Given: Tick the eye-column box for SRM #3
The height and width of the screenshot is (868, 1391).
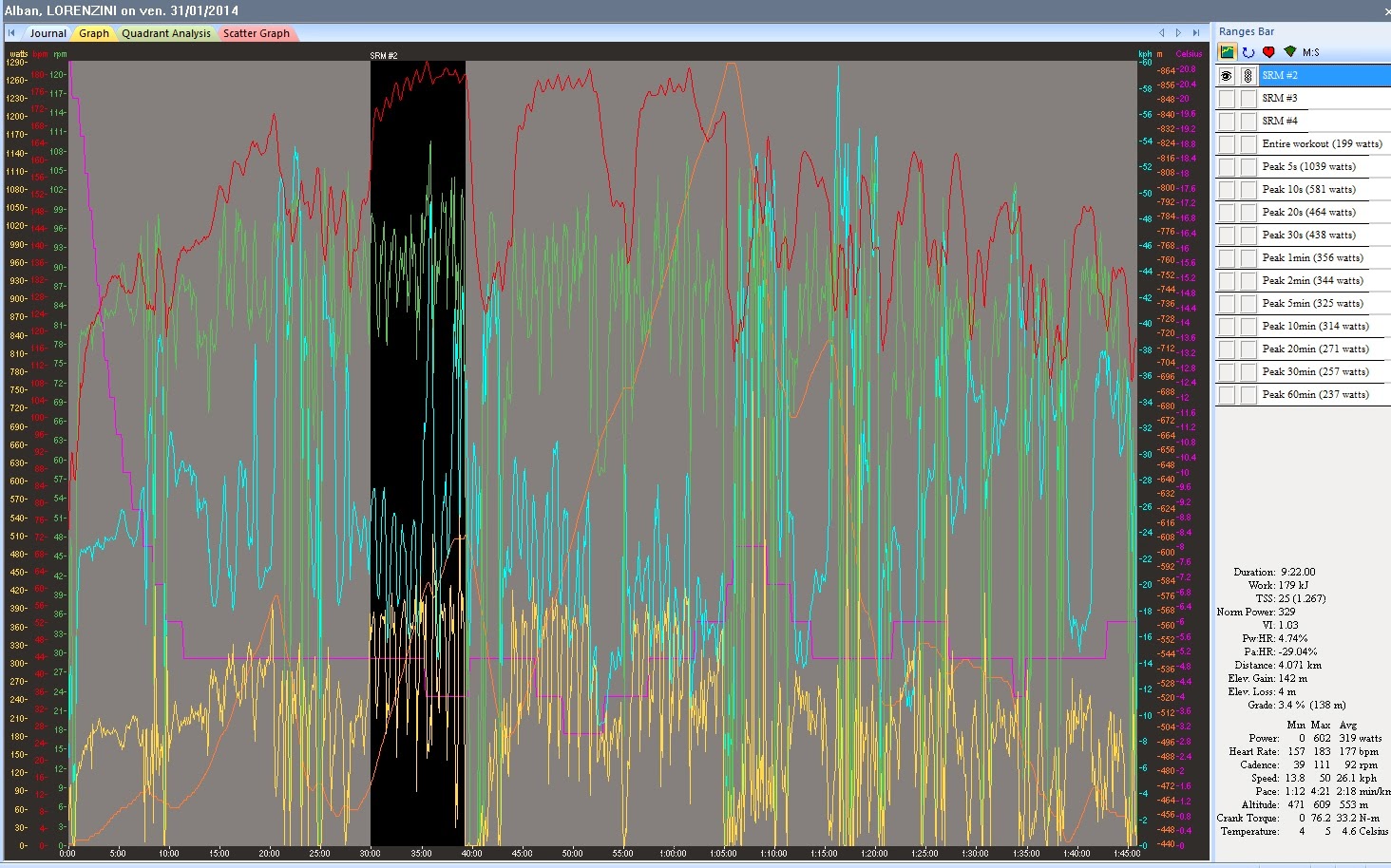Looking at the screenshot, I should point(1227,99).
